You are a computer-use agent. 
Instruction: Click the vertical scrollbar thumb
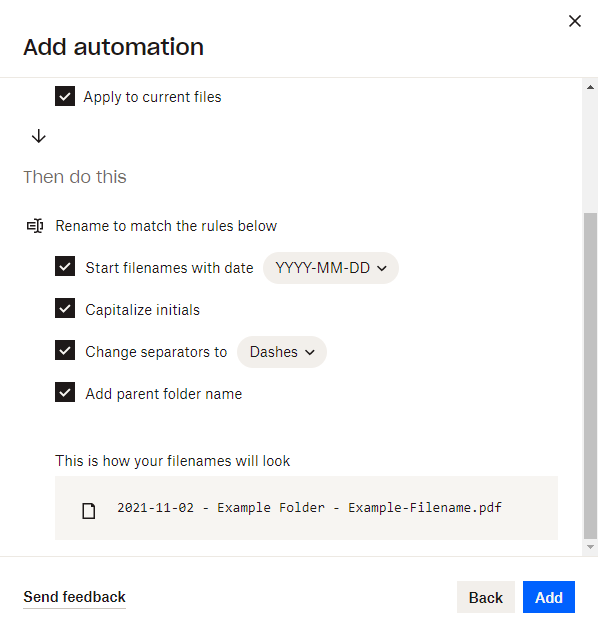pos(590,375)
